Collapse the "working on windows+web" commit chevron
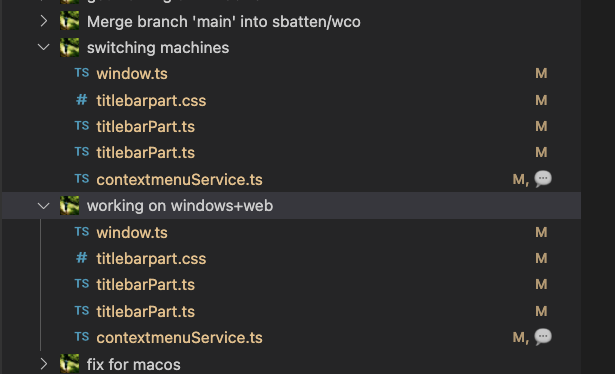 [44, 205]
